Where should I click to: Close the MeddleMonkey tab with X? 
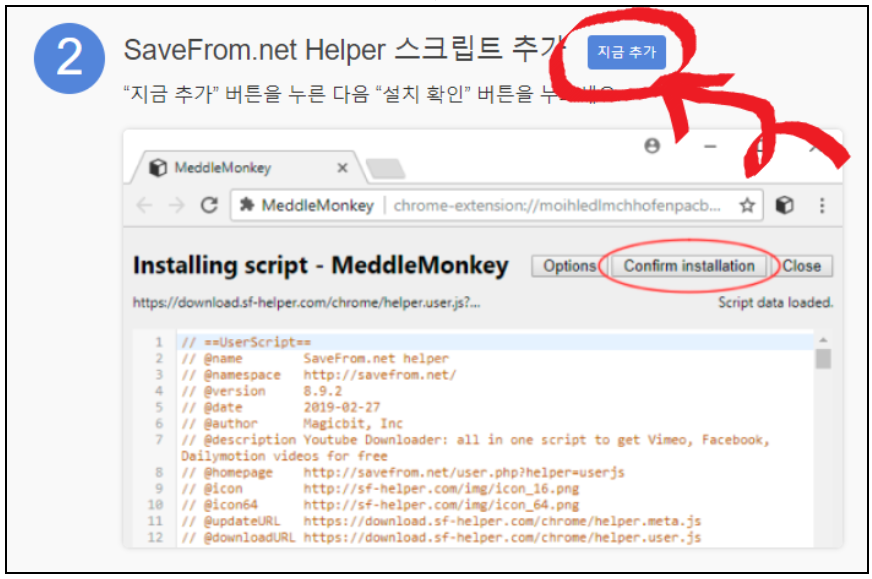click(x=343, y=167)
